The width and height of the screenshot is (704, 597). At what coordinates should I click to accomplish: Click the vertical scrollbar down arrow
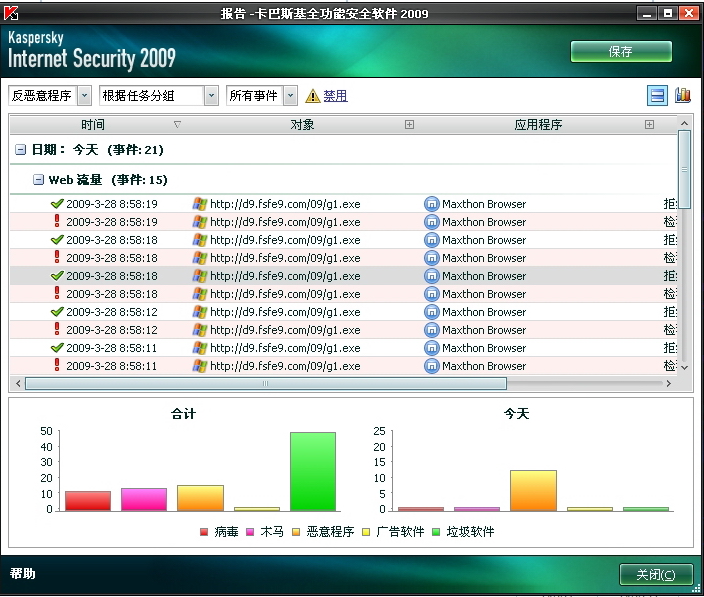(684, 367)
